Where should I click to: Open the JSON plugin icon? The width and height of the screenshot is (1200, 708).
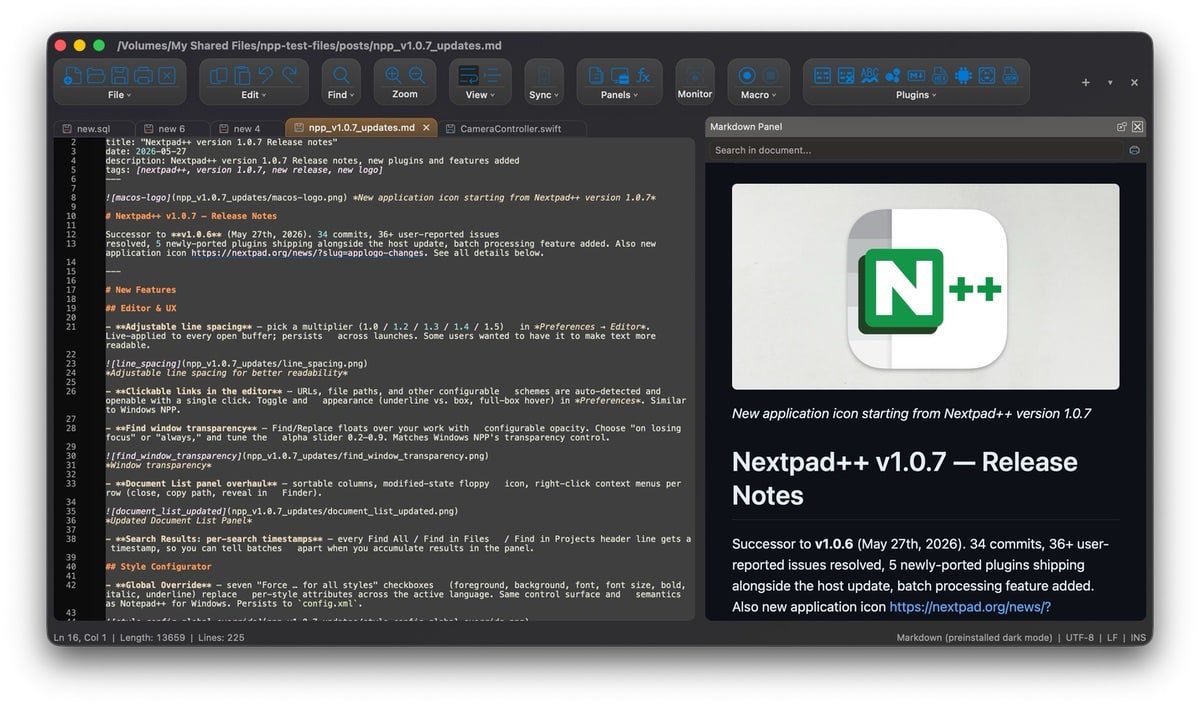pyautogui.click(x=1010, y=75)
